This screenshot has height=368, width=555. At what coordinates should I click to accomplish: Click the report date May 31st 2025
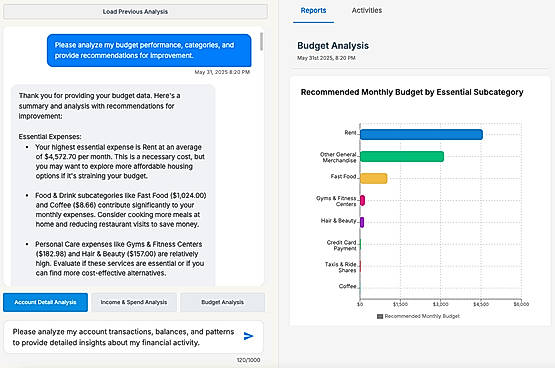coord(326,58)
